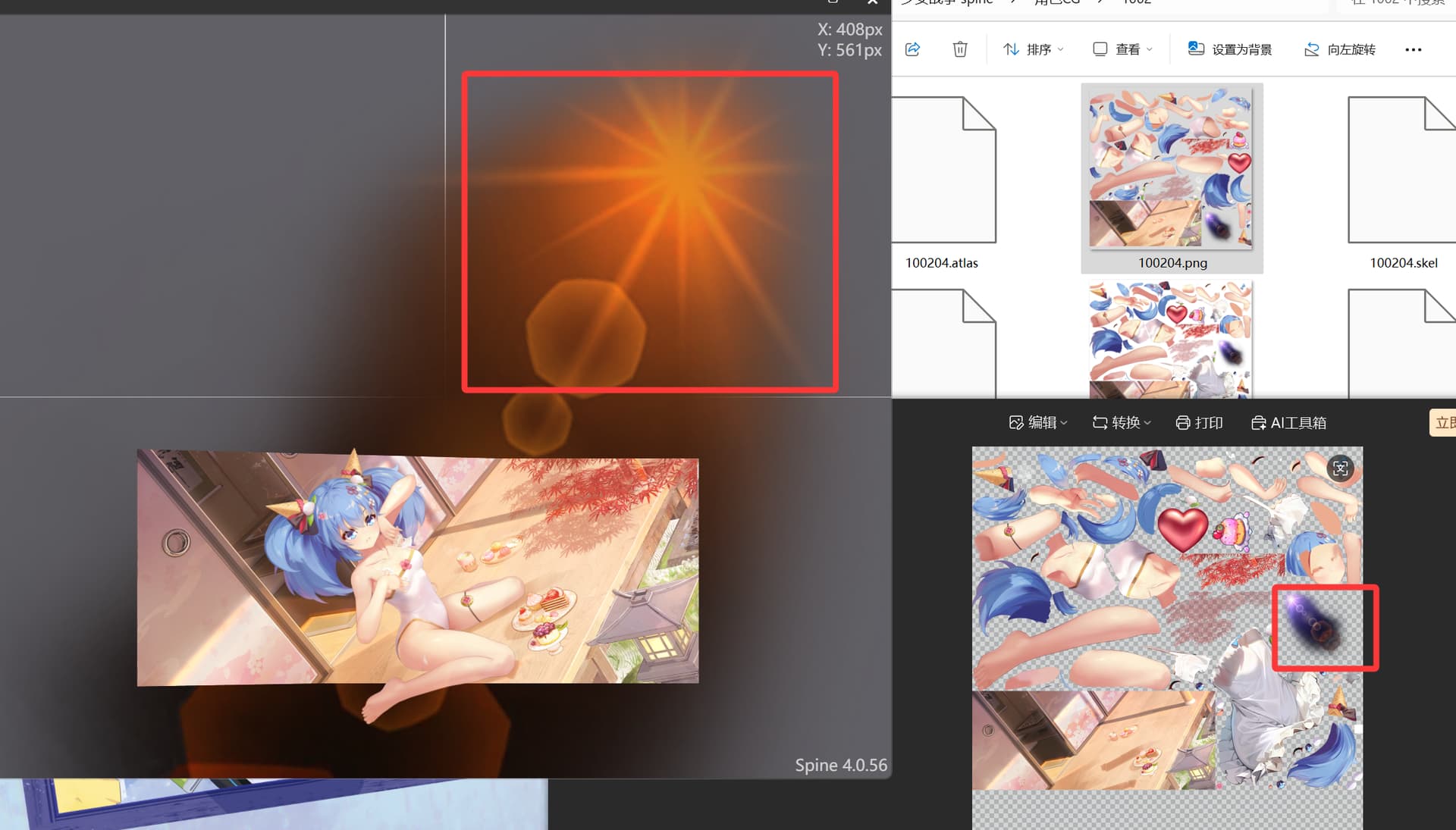The height and width of the screenshot is (830, 1456).
Task: Select the second row atlas PNG thumbnail
Action: [x=1170, y=340]
